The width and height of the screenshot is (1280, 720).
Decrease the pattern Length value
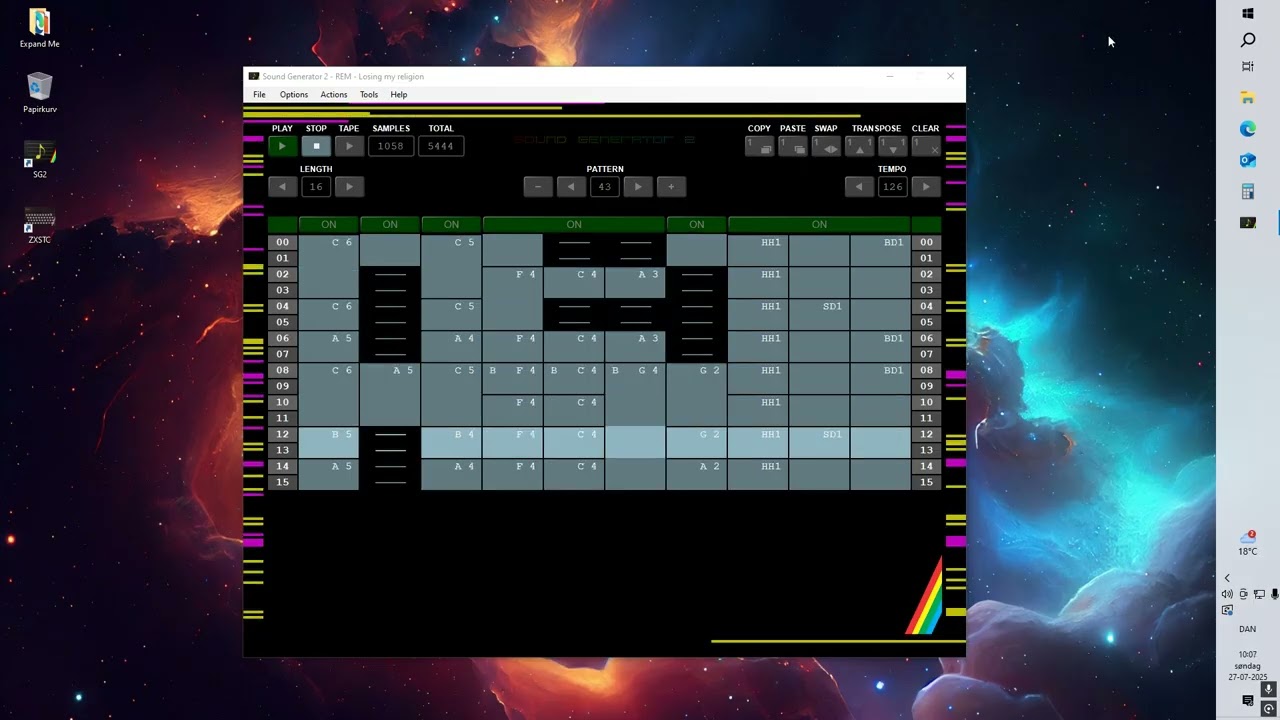[x=282, y=186]
